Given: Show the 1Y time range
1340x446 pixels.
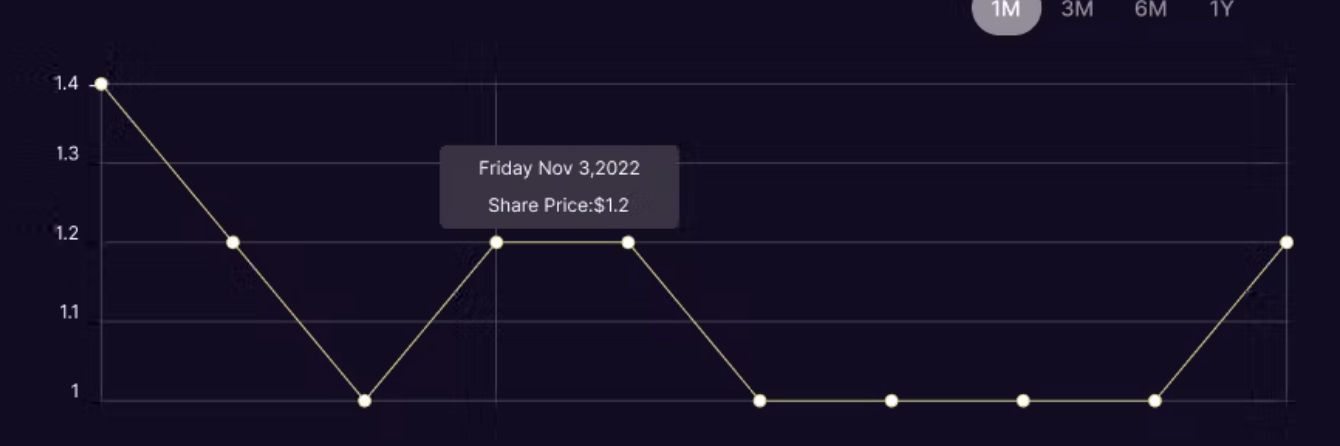Looking at the screenshot, I should 1221,11.
